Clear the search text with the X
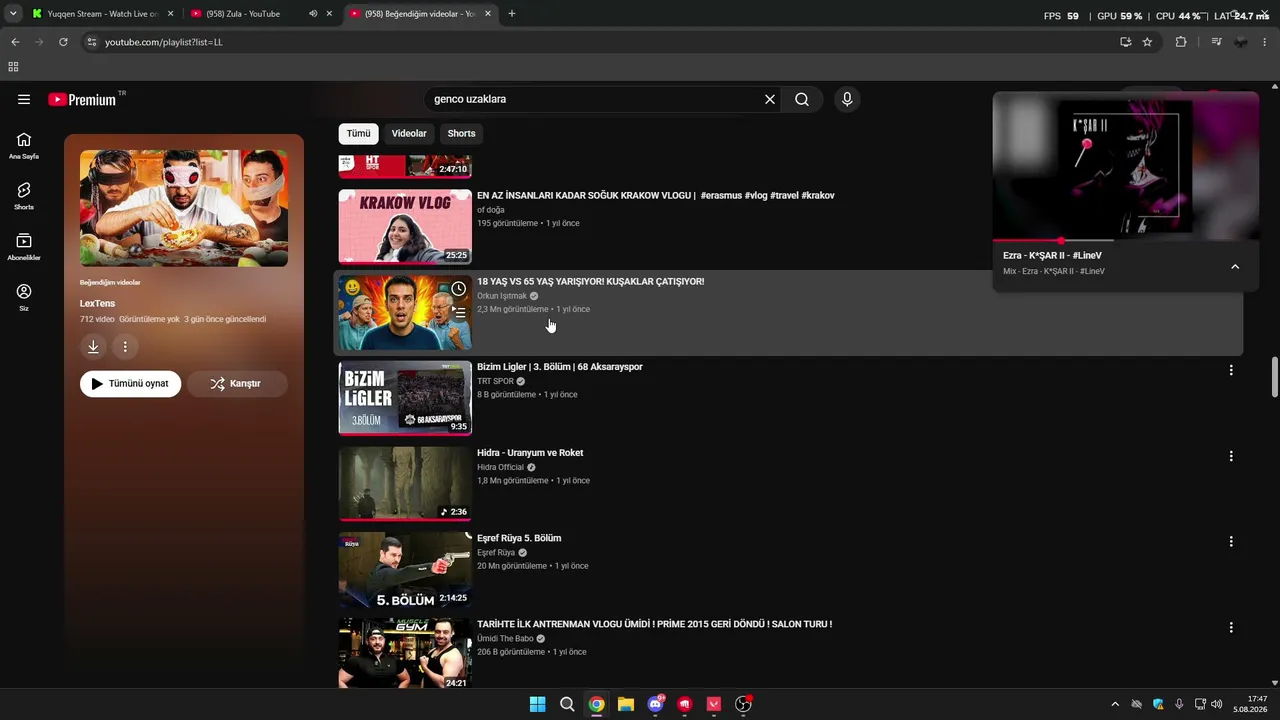 point(770,99)
